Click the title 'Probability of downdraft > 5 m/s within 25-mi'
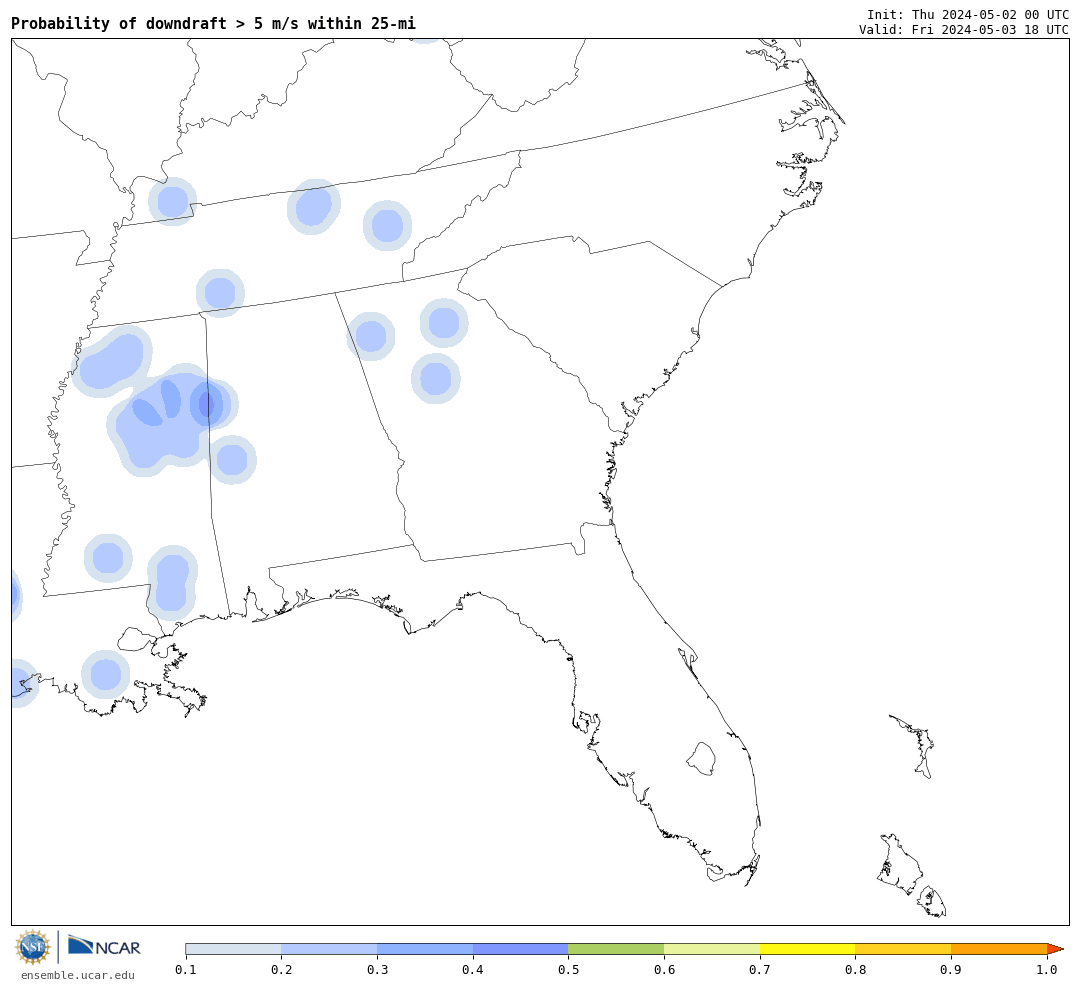This screenshot has width=1080, height=988. point(214,23)
